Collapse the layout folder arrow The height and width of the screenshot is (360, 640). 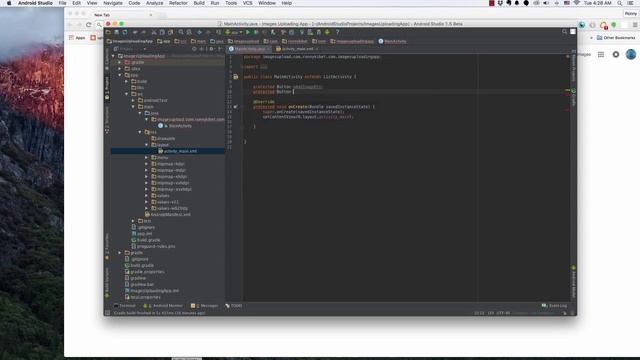point(147,145)
